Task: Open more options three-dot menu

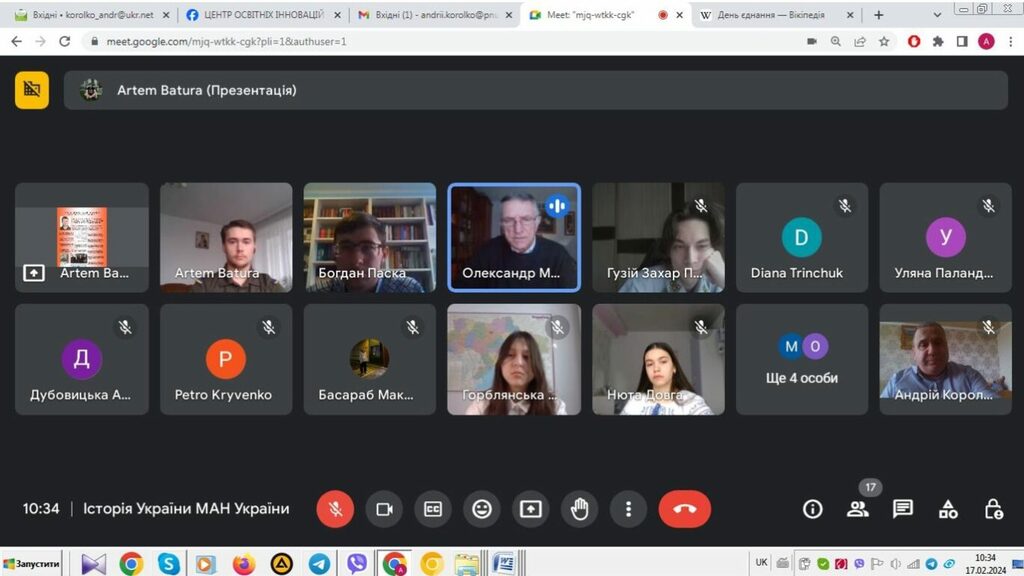Action: (x=628, y=509)
